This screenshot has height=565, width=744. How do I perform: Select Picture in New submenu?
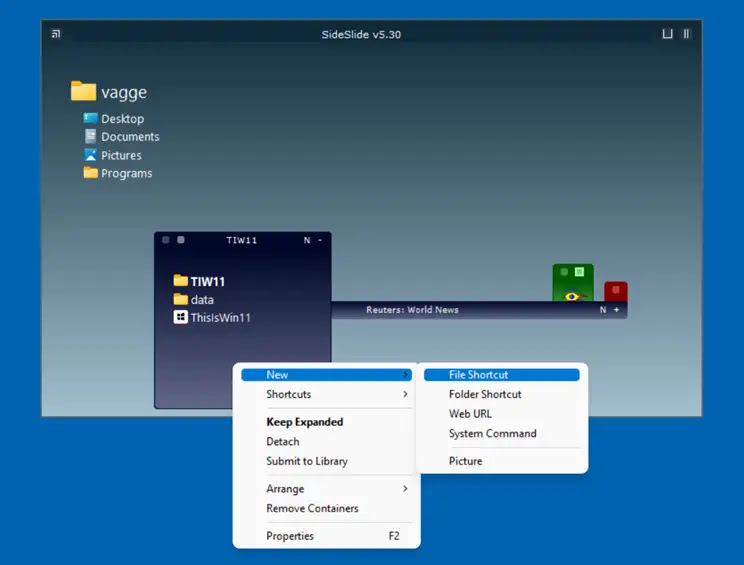click(502, 461)
